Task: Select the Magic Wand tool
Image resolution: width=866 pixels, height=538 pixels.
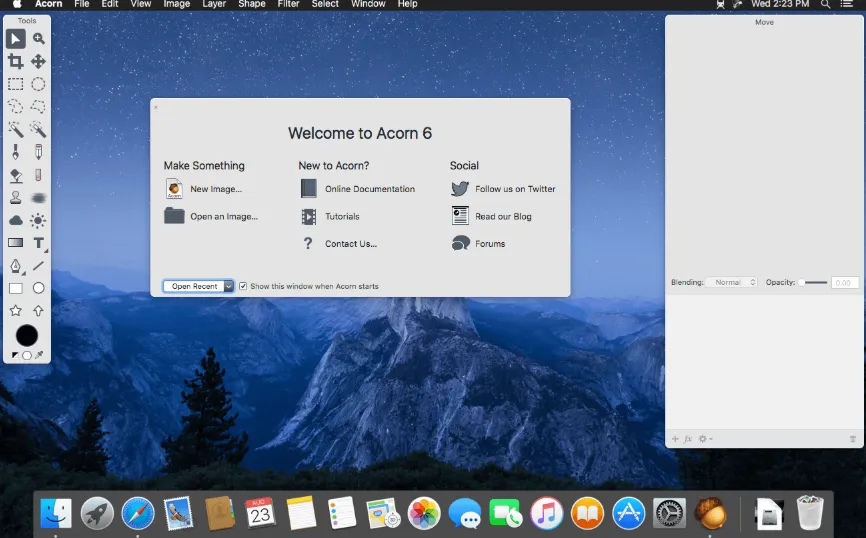Action: coord(15,129)
